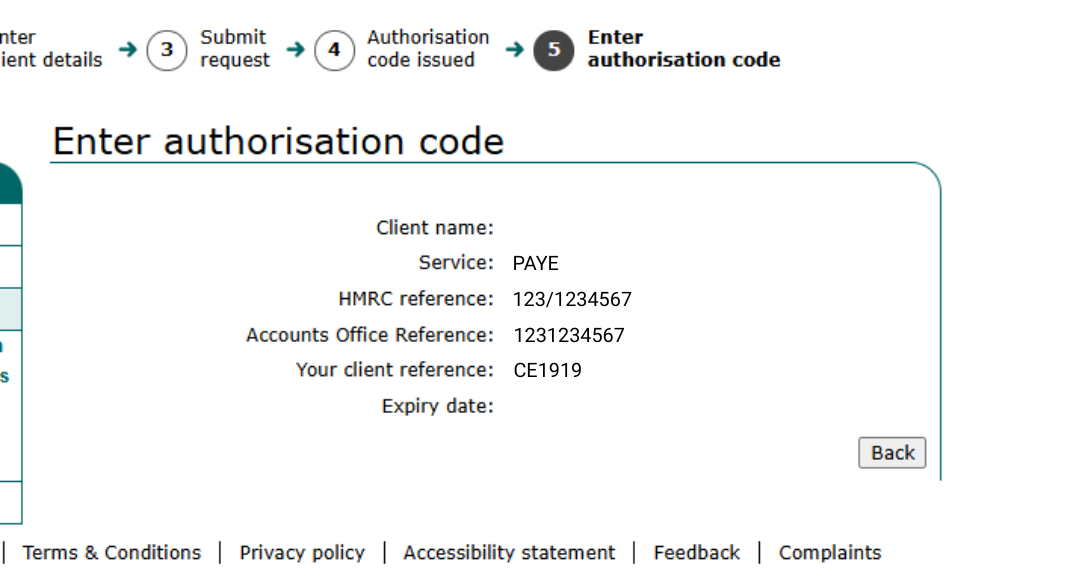Click the dark step 5 circle icon
The height and width of the screenshot is (585, 1080).
553,50
